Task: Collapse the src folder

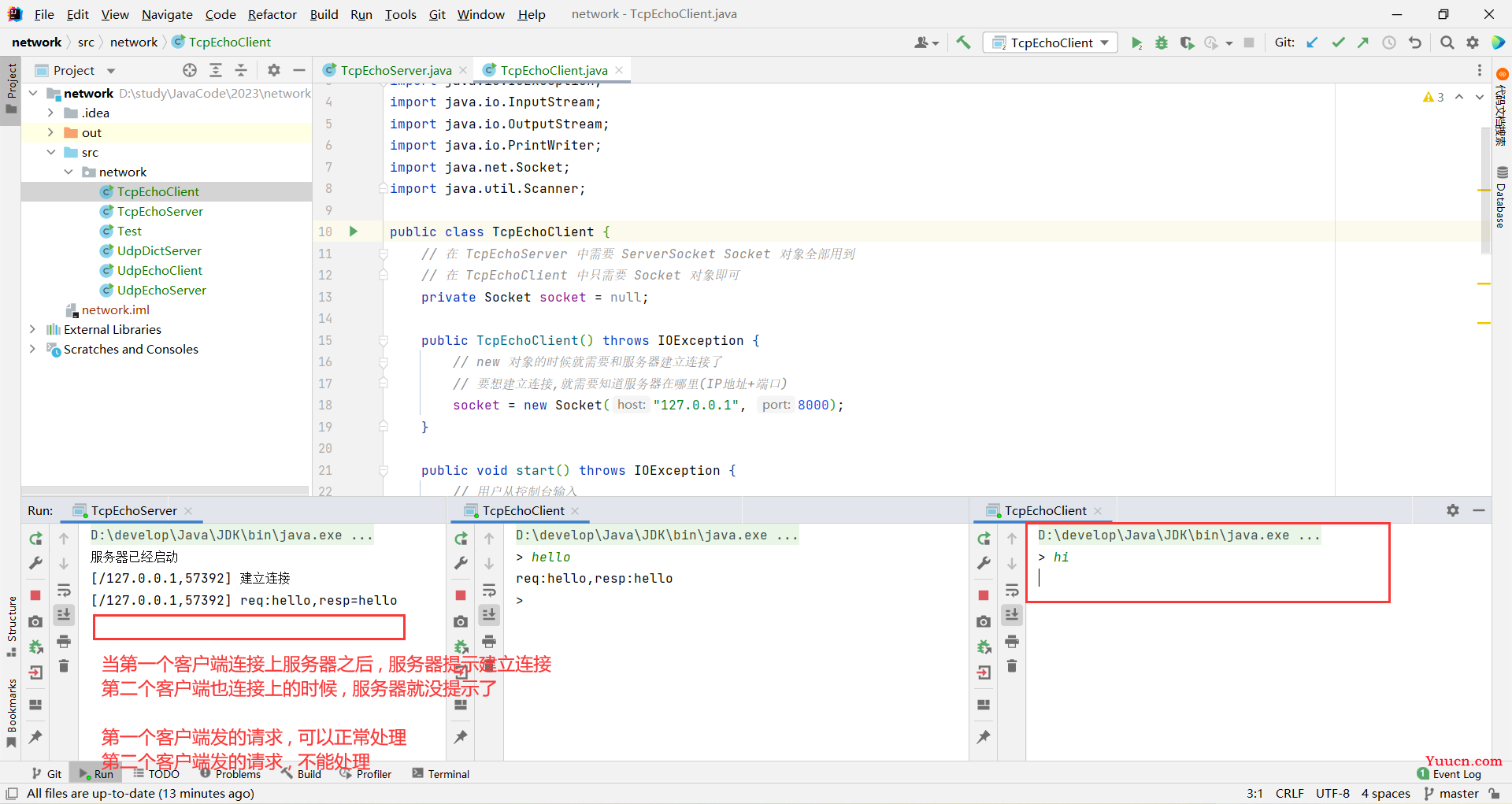Action: tap(50, 152)
